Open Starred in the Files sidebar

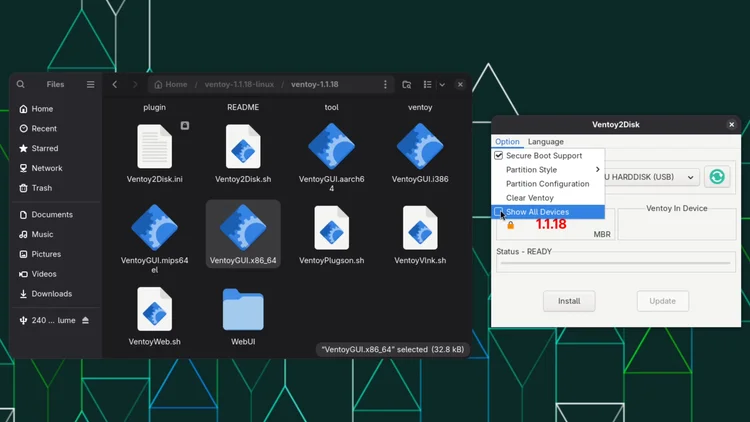[55, 148]
